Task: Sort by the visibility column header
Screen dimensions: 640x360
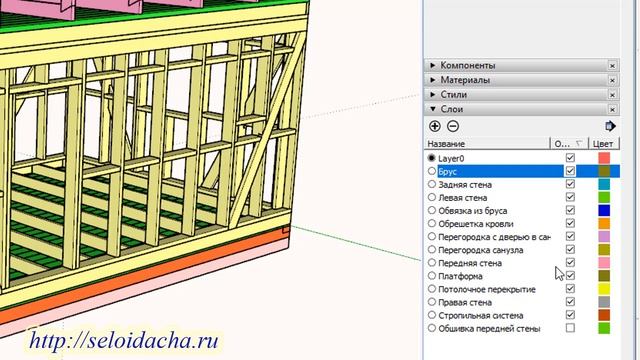Action: (x=569, y=144)
